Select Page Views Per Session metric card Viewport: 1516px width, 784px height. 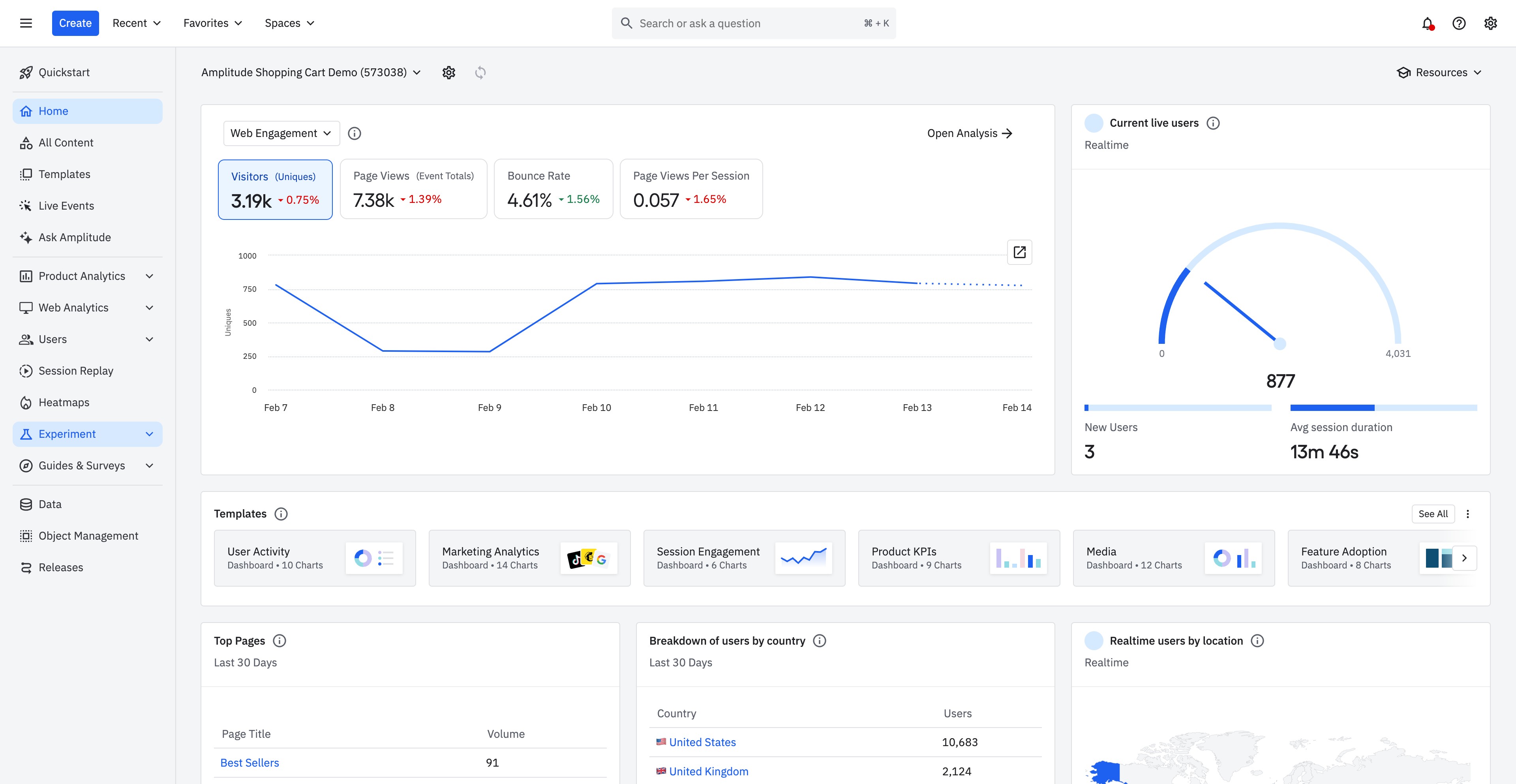691,189
